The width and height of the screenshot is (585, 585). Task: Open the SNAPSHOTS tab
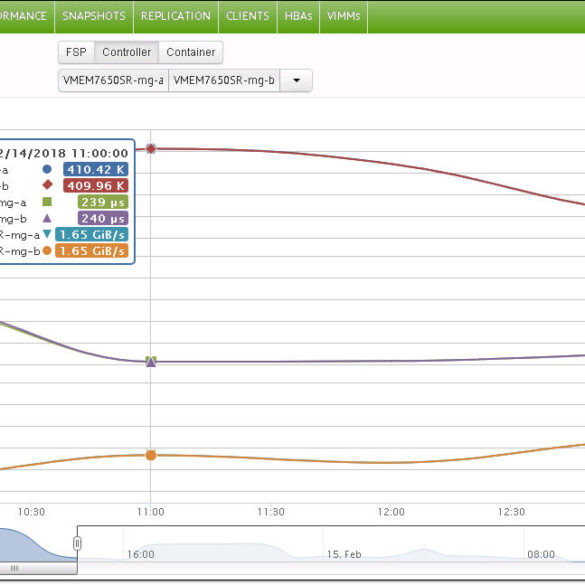pos(94,16)
